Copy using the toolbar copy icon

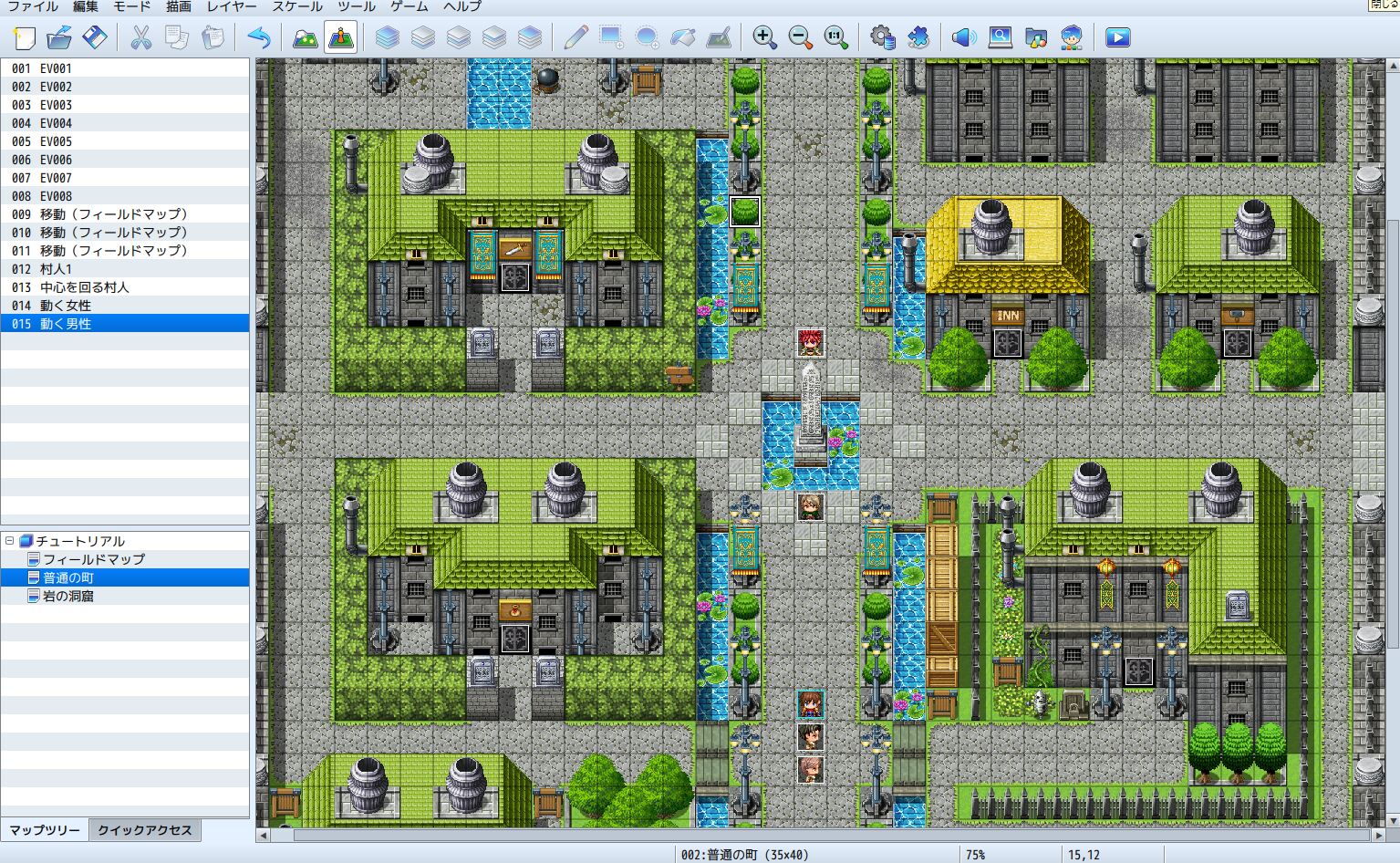176,37
